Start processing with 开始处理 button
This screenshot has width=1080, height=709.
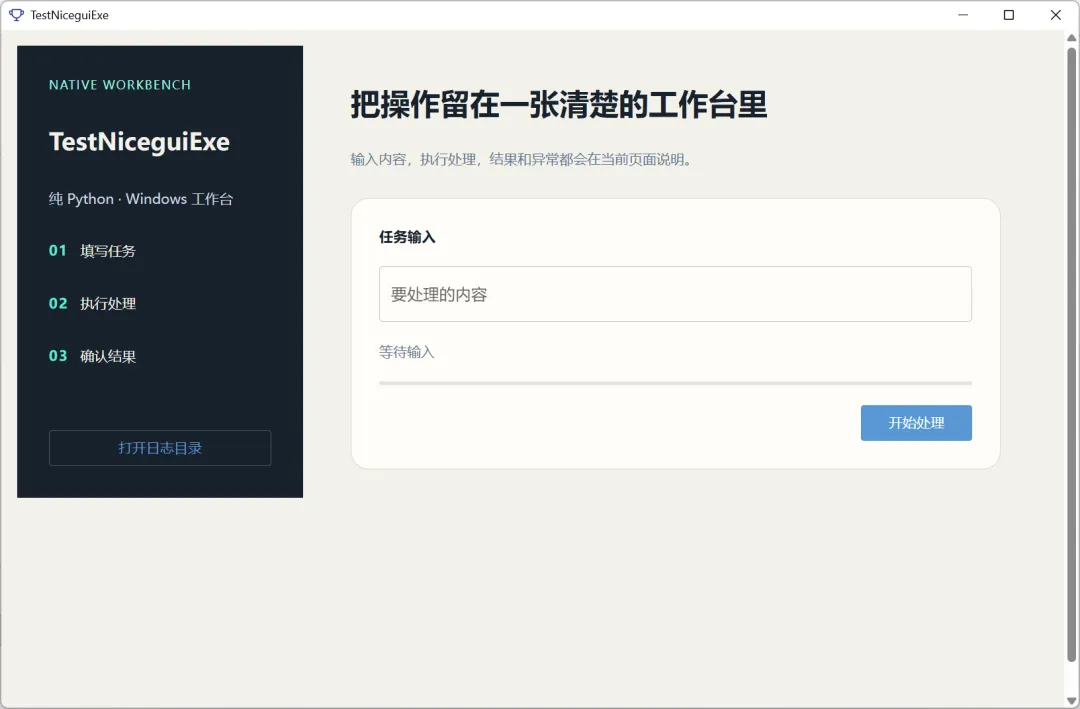click(916, 422)
